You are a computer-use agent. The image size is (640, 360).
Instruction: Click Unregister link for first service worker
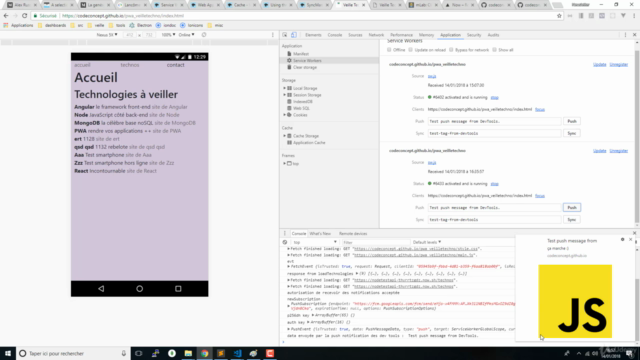[x=618, y=64]
